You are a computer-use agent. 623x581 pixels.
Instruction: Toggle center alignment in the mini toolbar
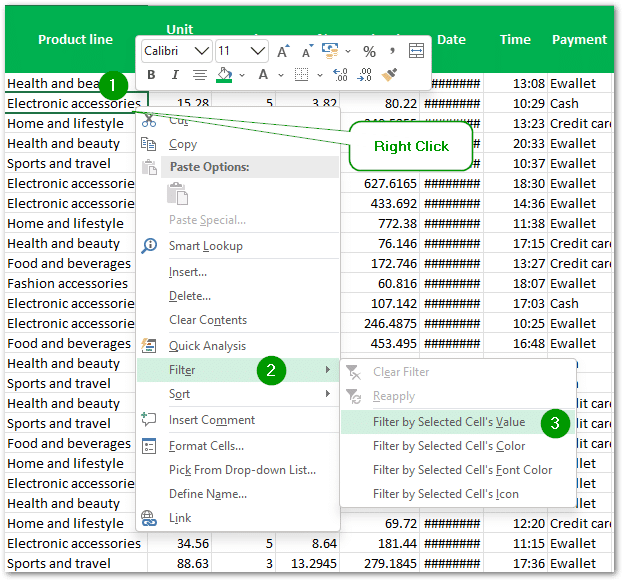point(199,75)
